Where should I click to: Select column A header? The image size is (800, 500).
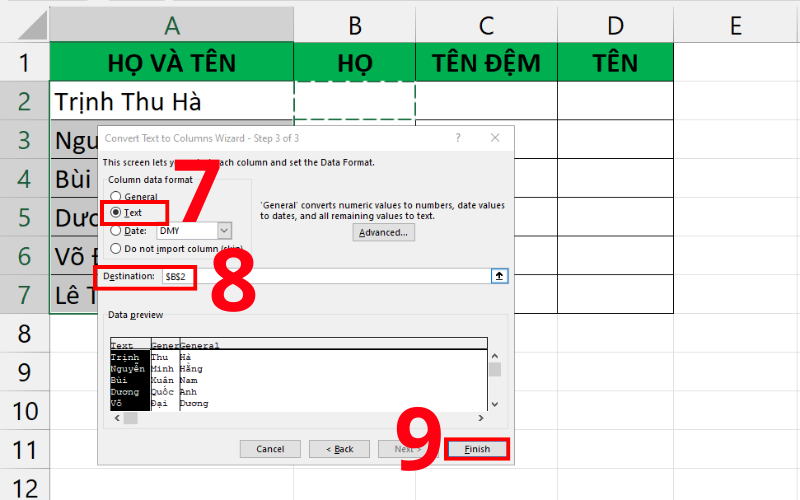click(x=171, y=25)
